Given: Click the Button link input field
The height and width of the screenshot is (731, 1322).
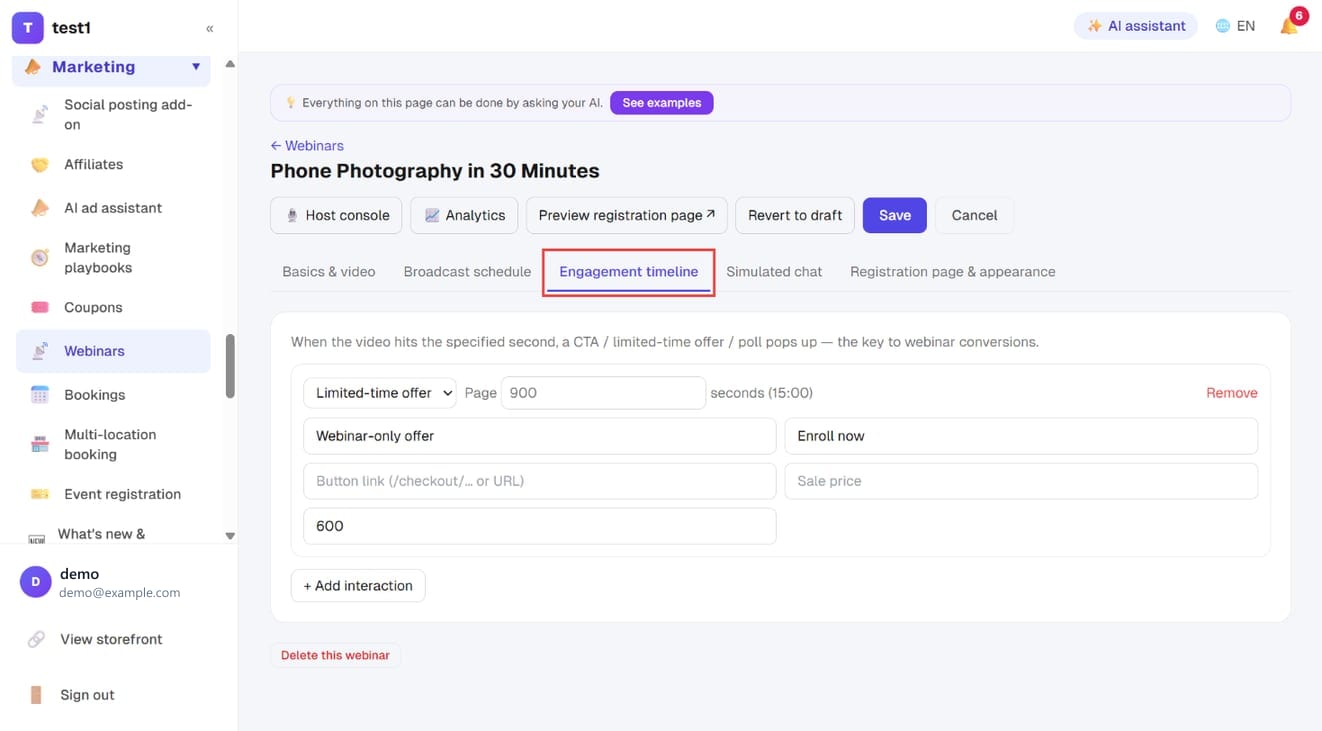Looking at the screenshot, I should 539,481.
